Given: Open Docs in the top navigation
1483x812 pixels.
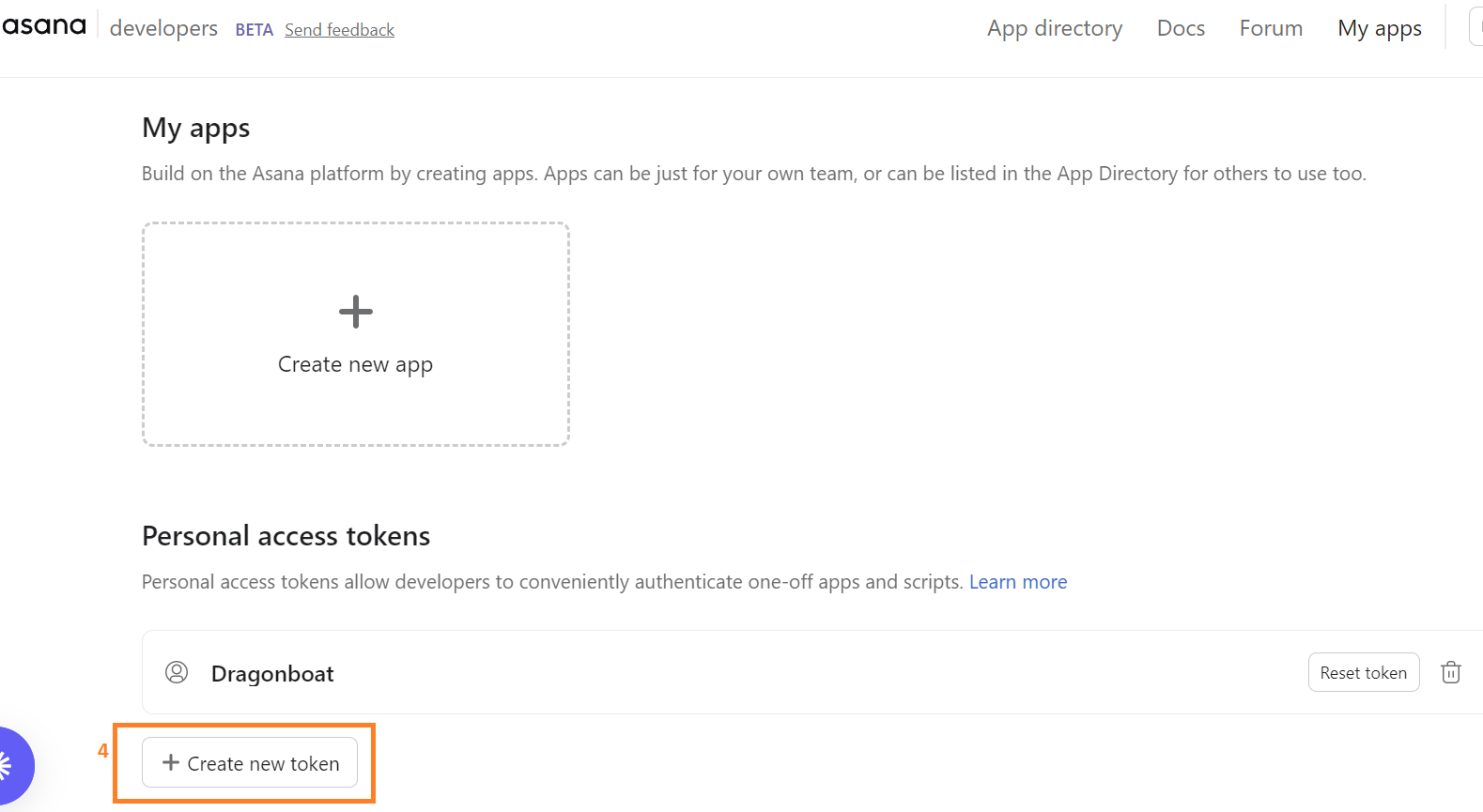Looking at the screenshot, I should (1181, 28).
